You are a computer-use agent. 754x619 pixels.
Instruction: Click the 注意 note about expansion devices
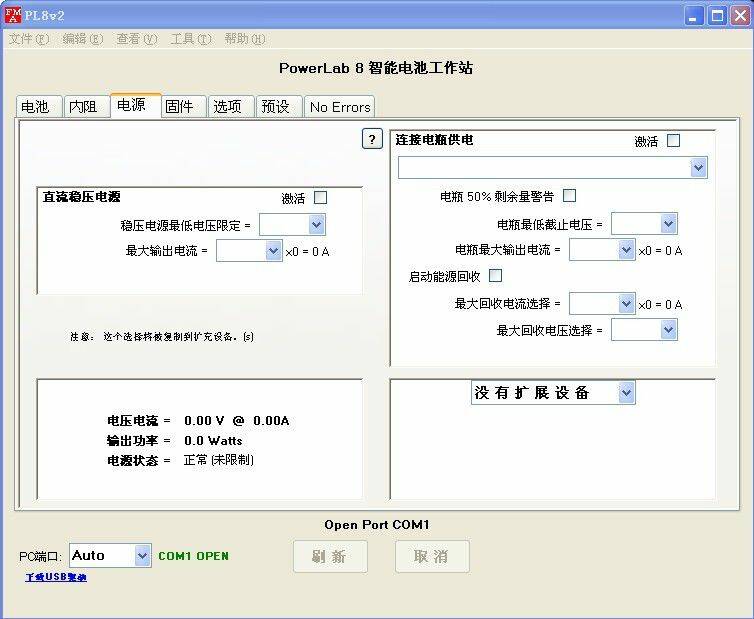pyautogui.click(x=162, y=337)
